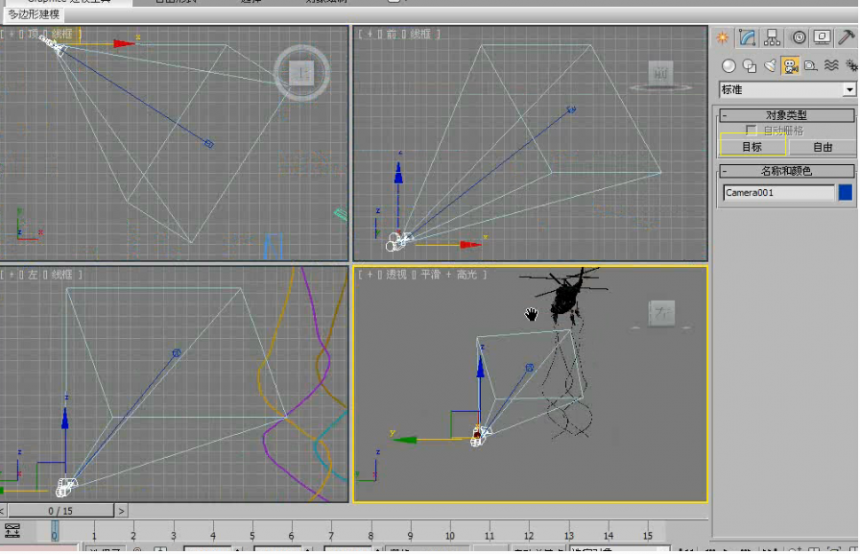Collapse the 对象类型 rollout
This screenshot has width=860, height=554.
[x=787, y=115]
